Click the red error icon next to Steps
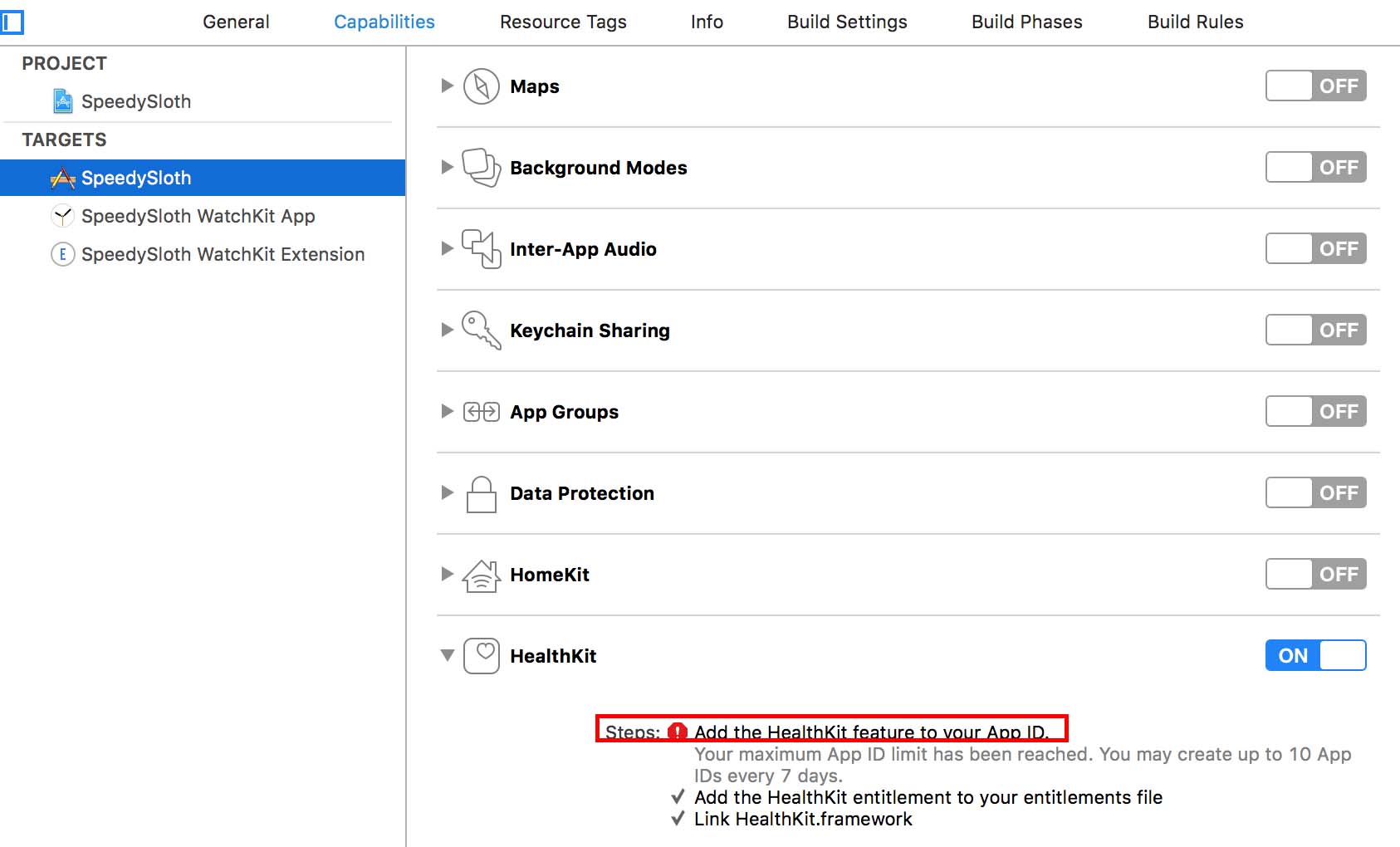This screenshot has height=847, width=1400. (x=678, y=732)
